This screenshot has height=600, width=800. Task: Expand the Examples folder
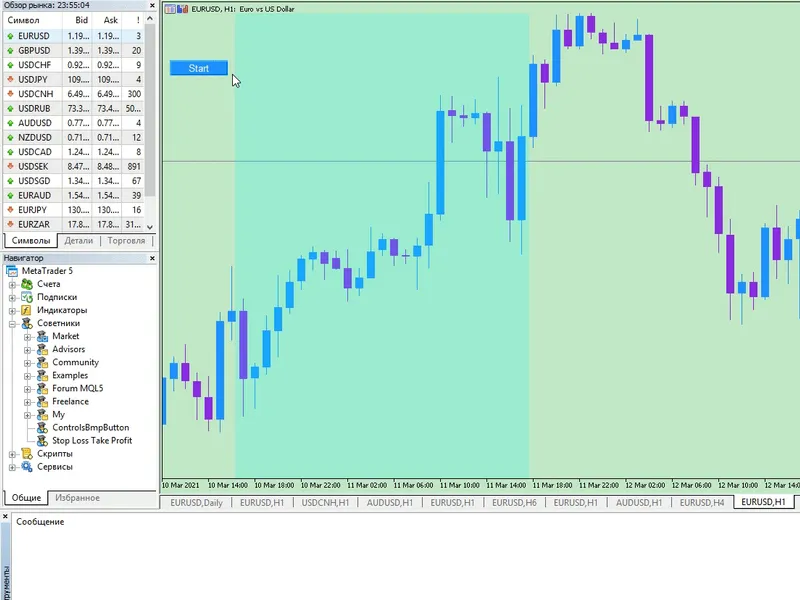point(28,376)
